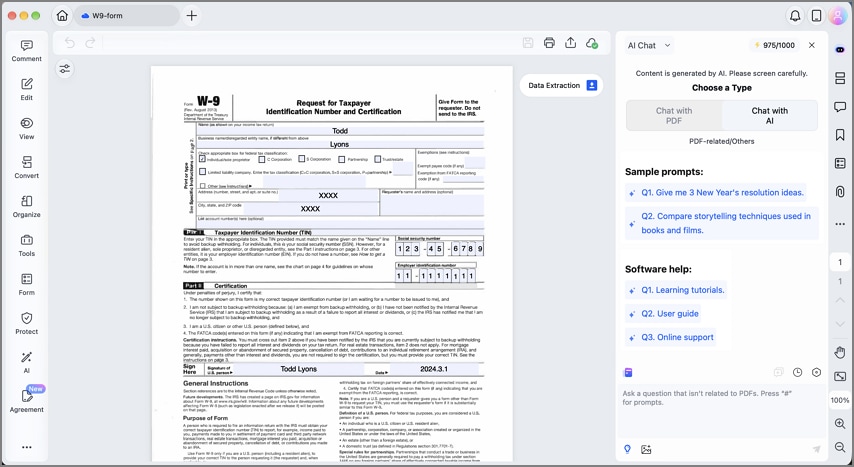The image size is (854, 467).
Task: Open the AI tool in left sidebar
Action: [x=26, y=362]
